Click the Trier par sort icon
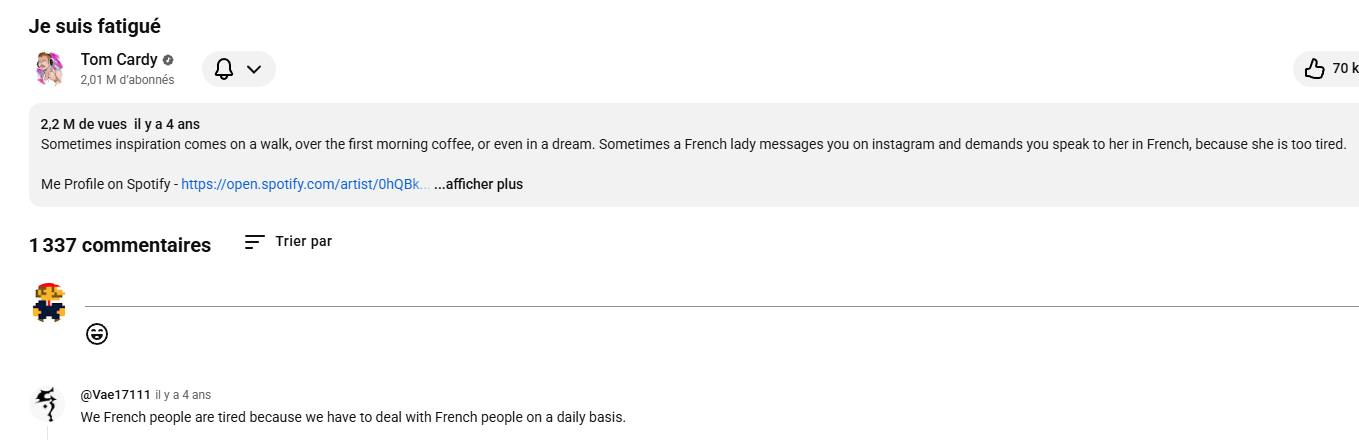This screenshot has height=440, width=1359. pyautogui.click(x=255, y=242)
